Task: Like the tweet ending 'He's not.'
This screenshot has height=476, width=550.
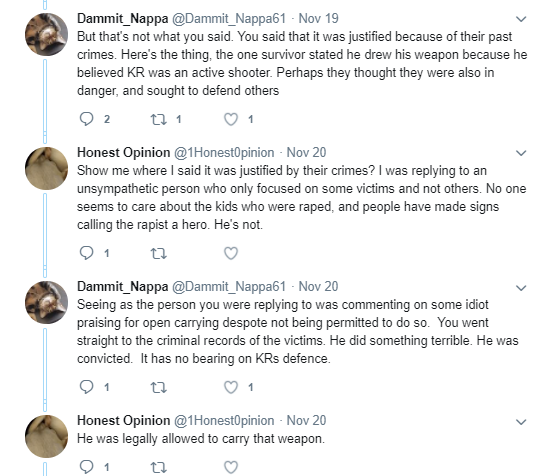Action: coord(231,253)
